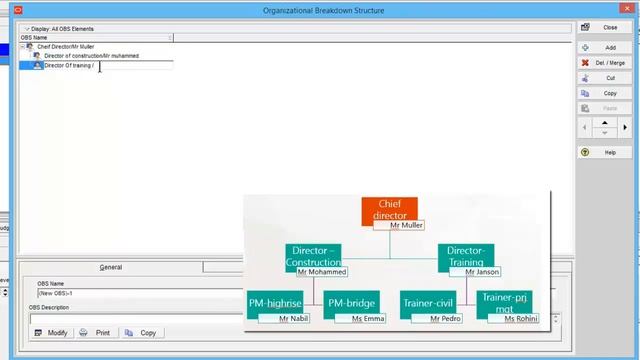The height and width of the screenshot is (360, 640).
Task: Click the red X Del/Merge icon
Action: (585, 63)
